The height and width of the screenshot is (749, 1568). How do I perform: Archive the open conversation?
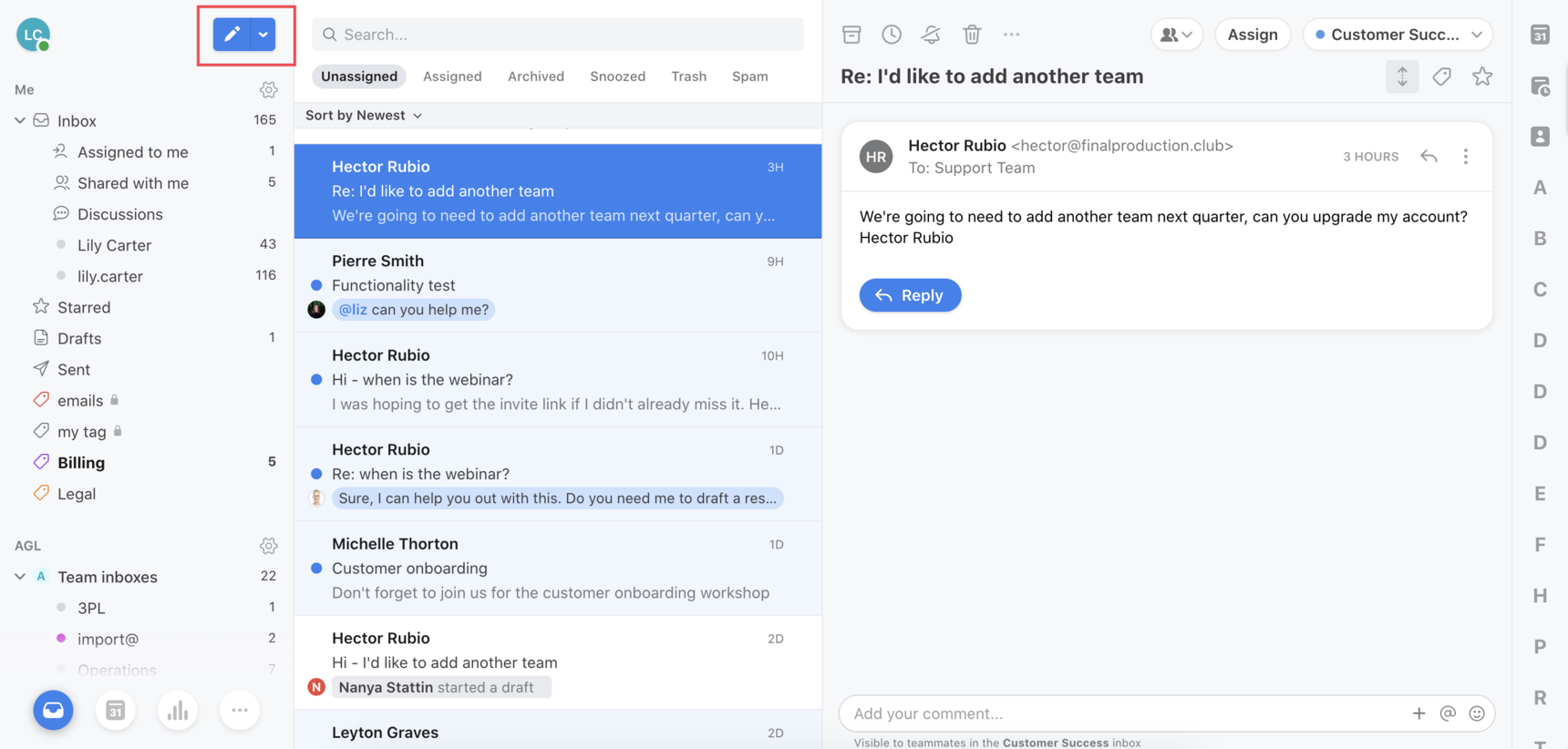click(851, 35)
